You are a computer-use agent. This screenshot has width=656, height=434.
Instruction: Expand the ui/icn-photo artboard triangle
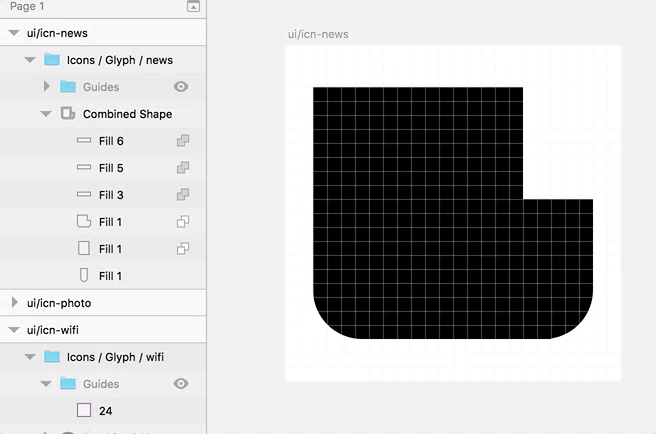(x=15, y=302)
